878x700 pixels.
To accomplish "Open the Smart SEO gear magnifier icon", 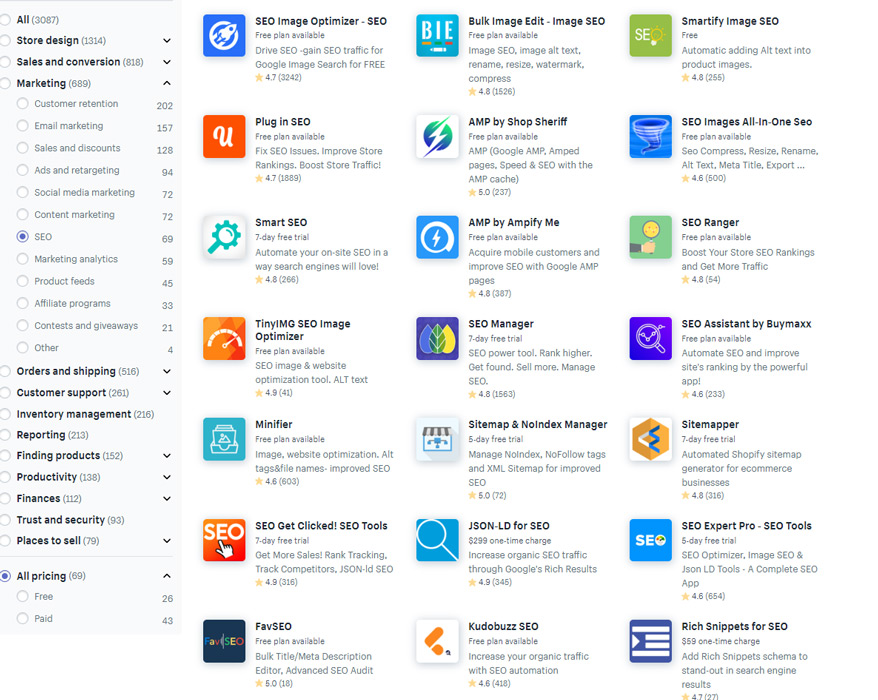I will (x=224, y=237).
